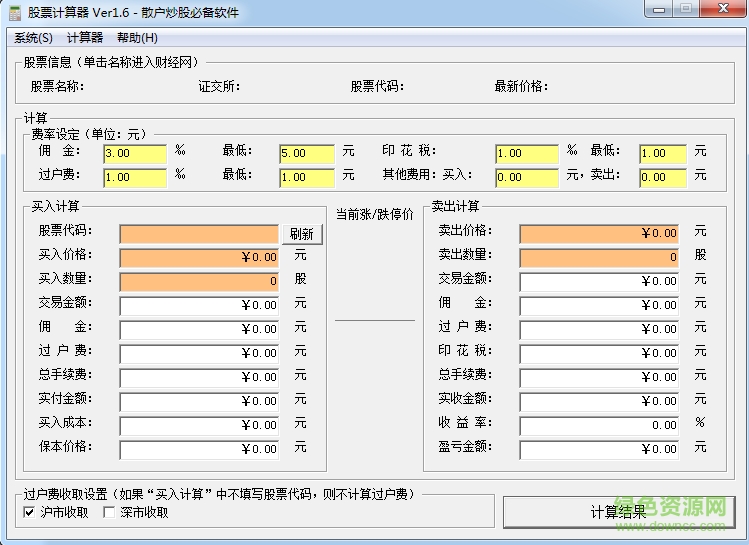Click the 其他费用 卖出 field
The width and height of the screenshot is (749, 545).
tap(663, 177)
